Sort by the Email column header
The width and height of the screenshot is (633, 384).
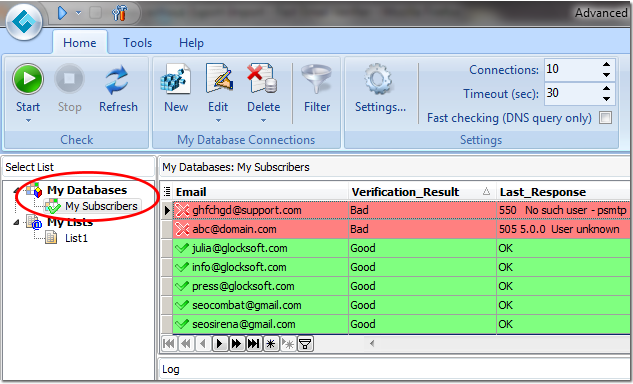click(x=260, y=192)
